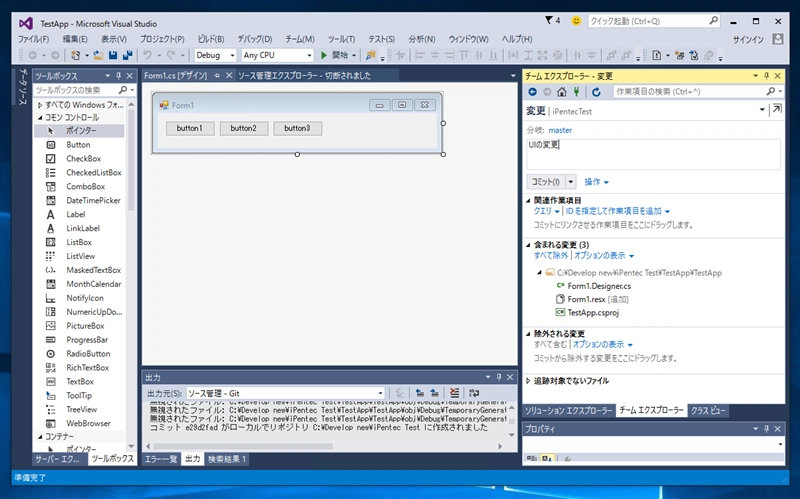Viewport: 800px width, 499px height.
Task: Switch to ソース管理エクスプローラー document tab
Action: coord(305,76)
